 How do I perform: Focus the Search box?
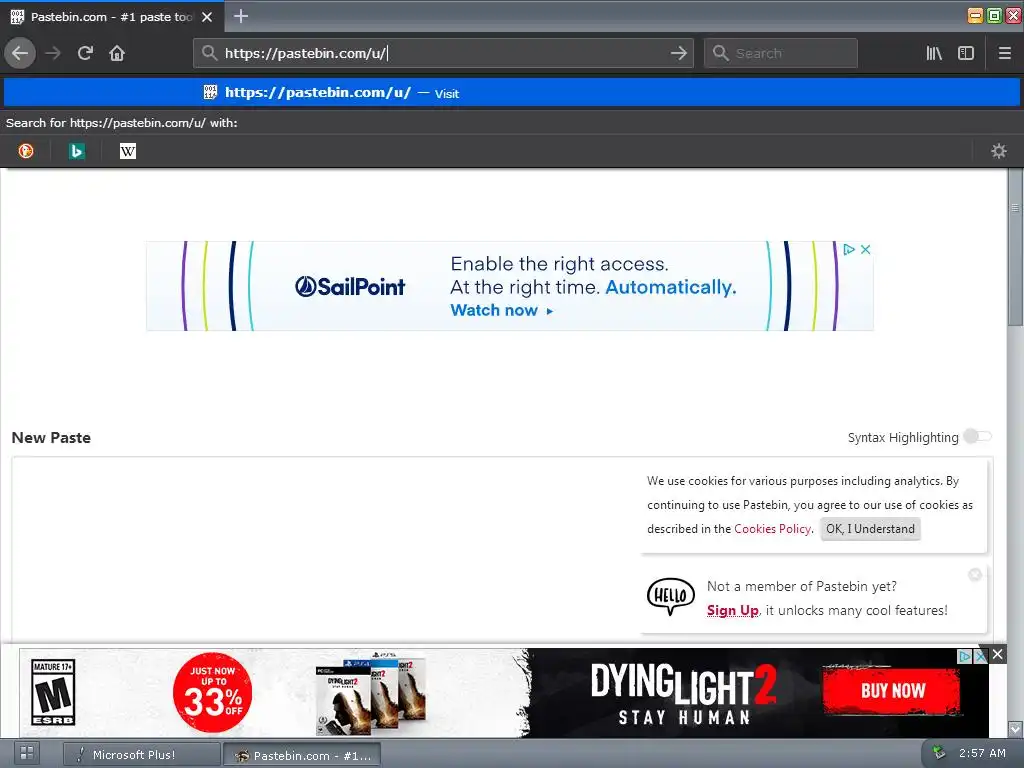(x=781, y=53)
